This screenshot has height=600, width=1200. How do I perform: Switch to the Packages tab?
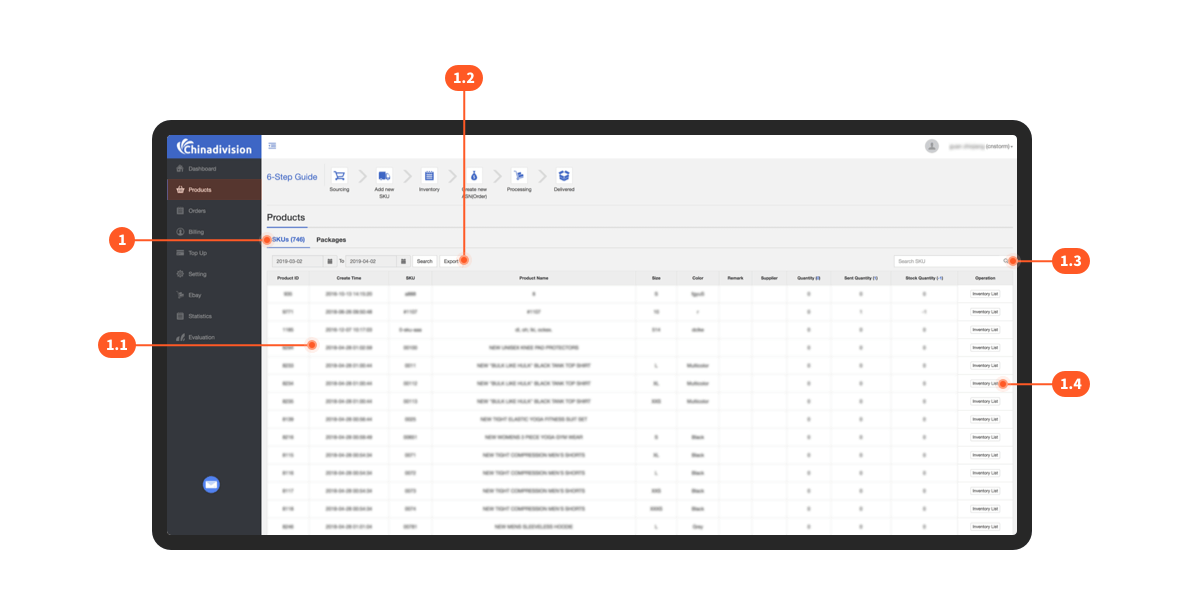click(x=331, y=240)
